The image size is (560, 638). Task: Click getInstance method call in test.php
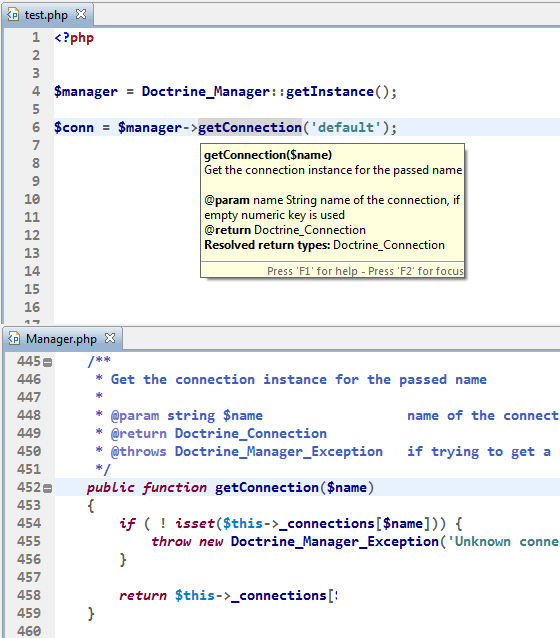pyautogui.click(x=330, y=92)
